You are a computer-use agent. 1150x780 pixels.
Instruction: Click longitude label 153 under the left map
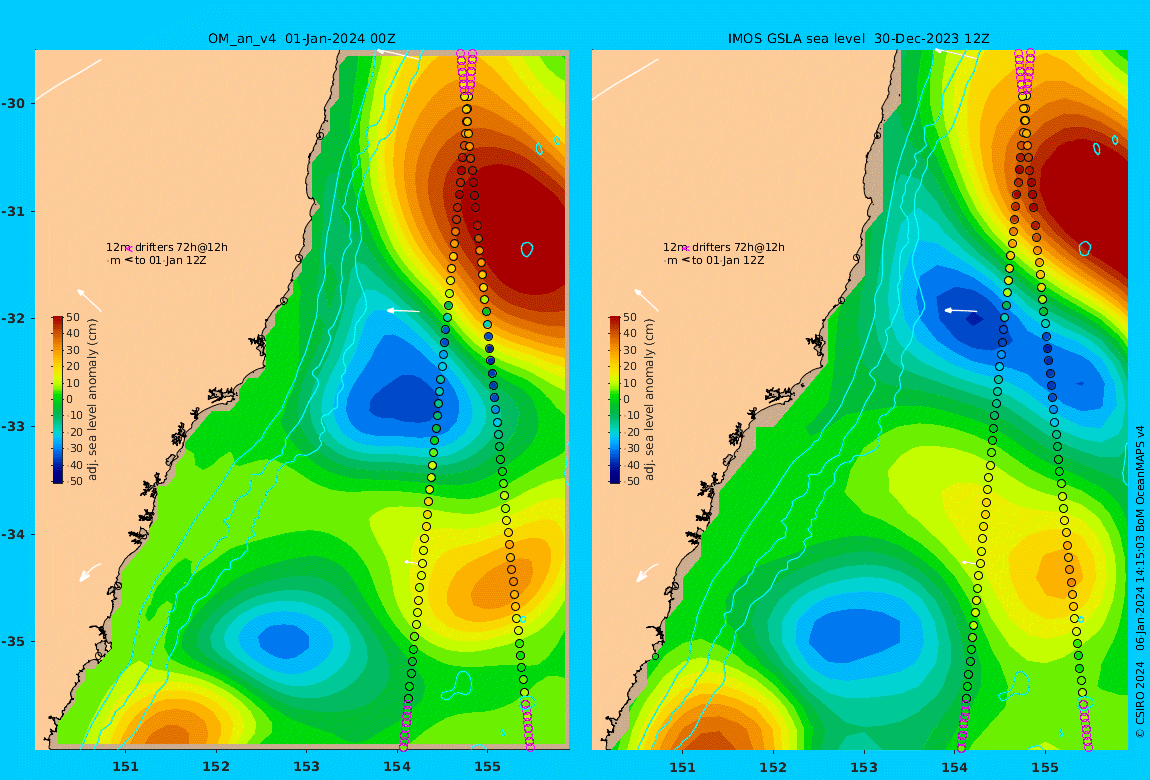click(307, 767)
